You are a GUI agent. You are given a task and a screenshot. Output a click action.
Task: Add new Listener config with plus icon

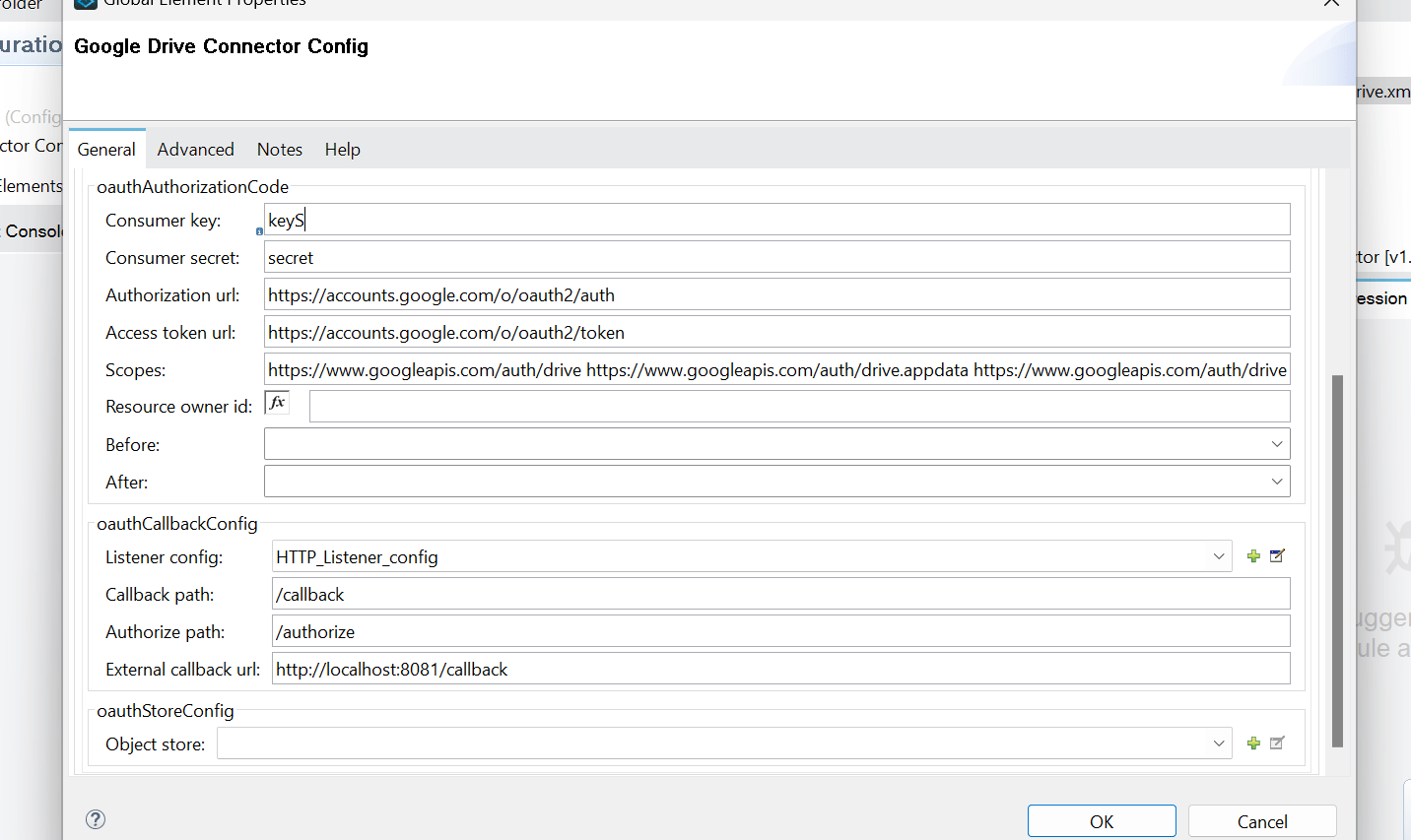coord(1253,556)
